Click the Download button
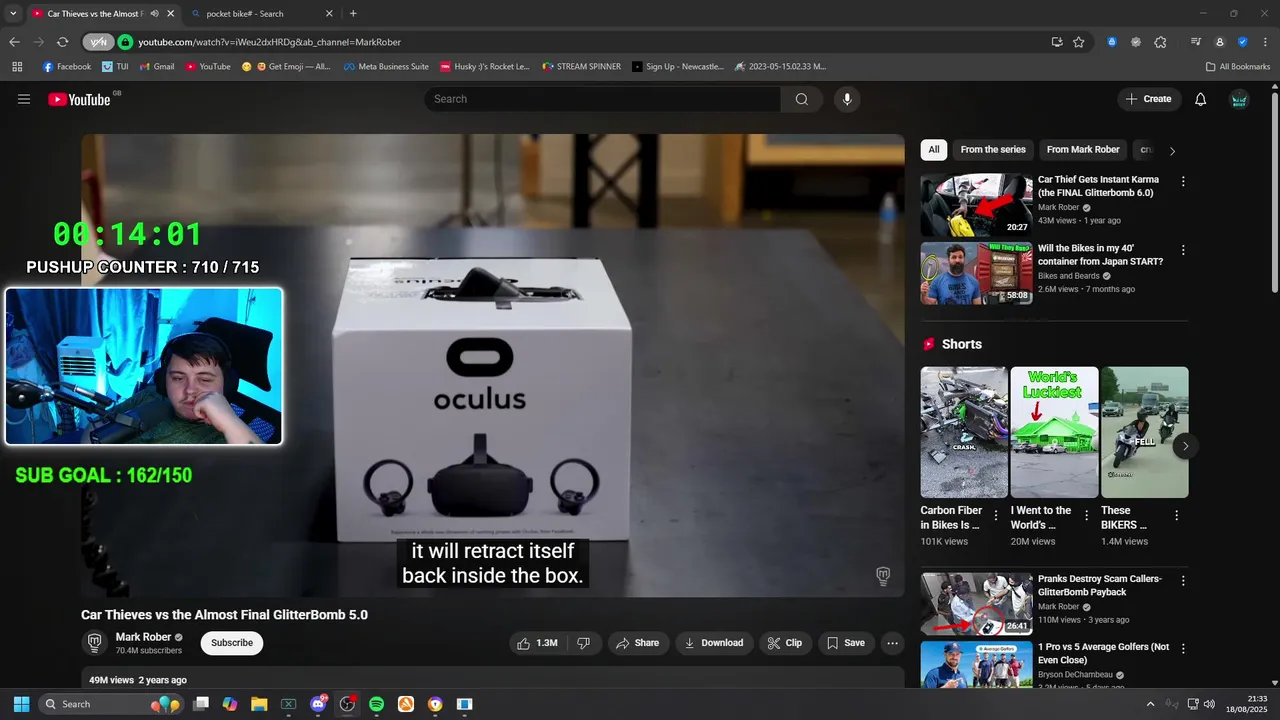 click(713, 643)
